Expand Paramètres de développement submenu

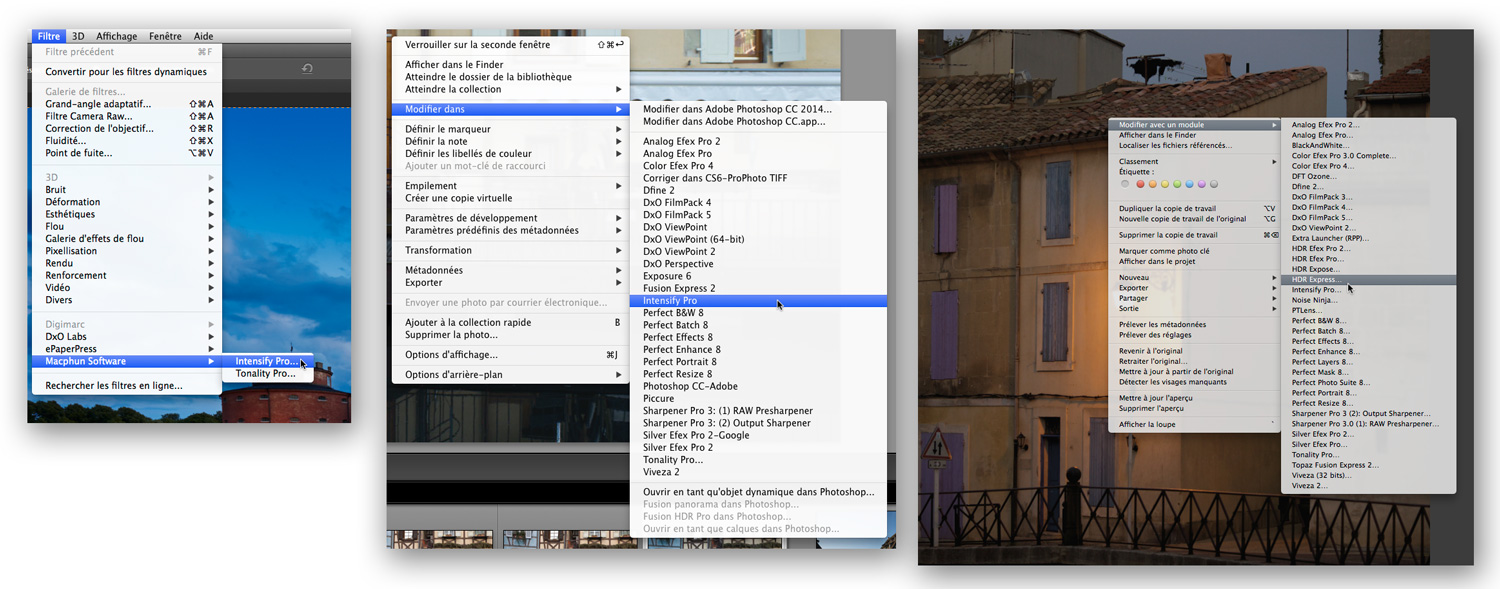click(x=510, y=218)
